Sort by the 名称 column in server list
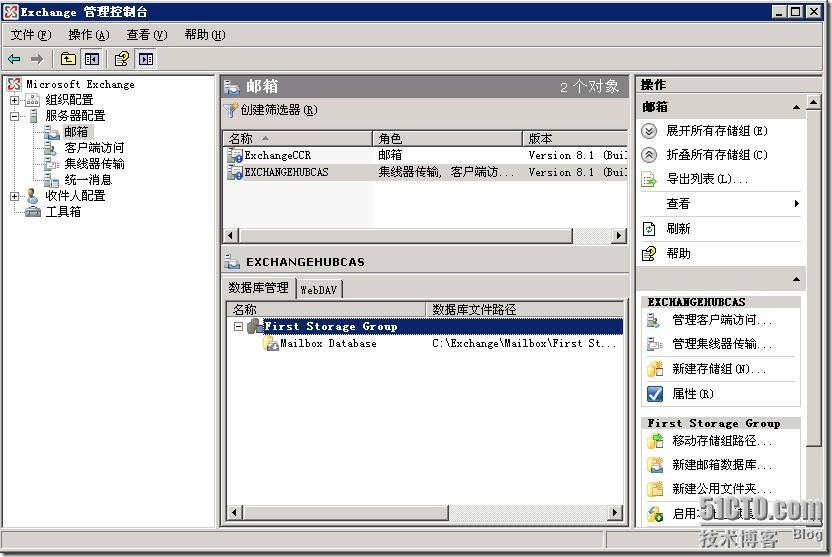The width and height of the screenshot is (832, 557). 298,138
